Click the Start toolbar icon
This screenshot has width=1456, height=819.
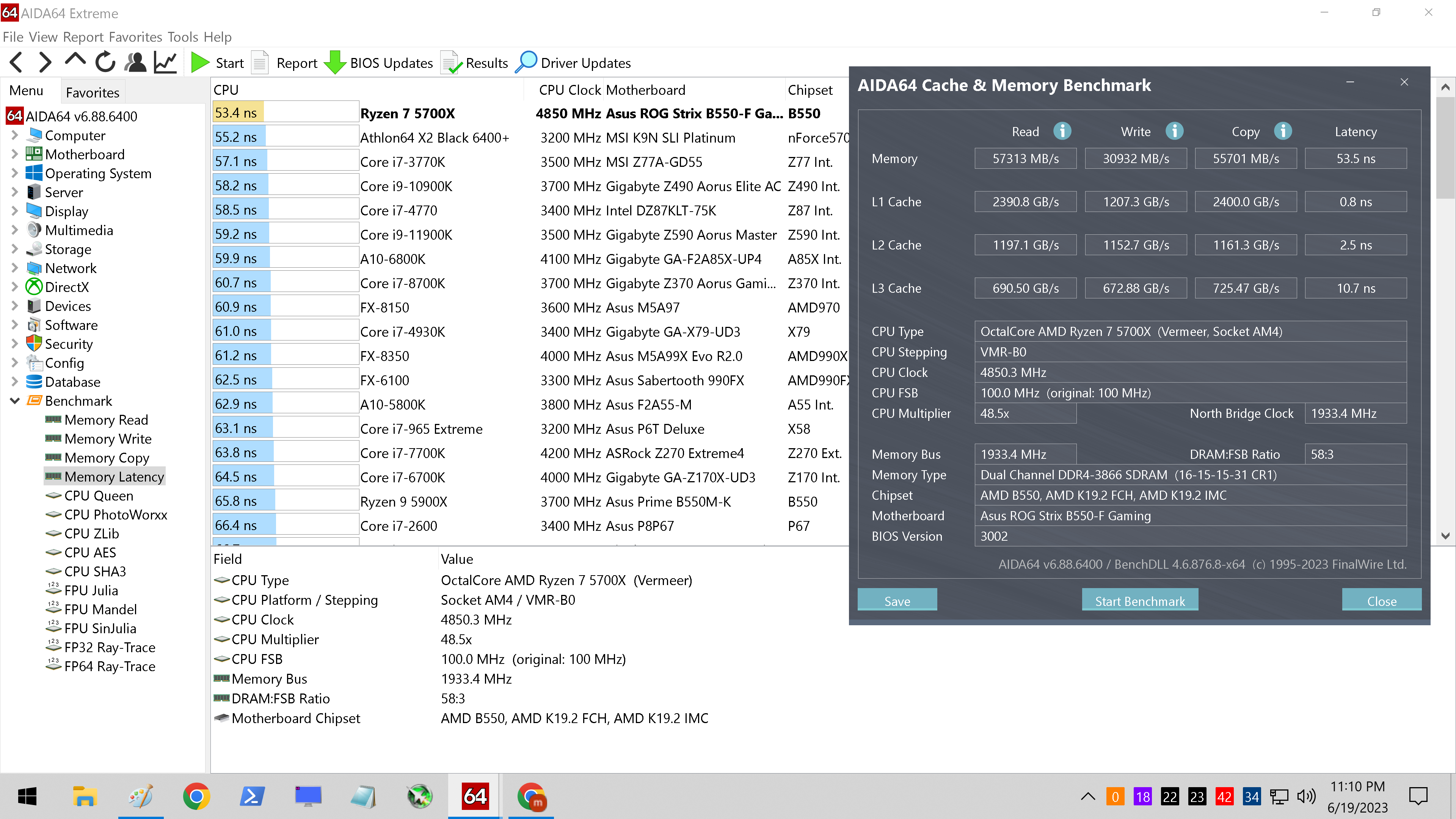(201, 62)
